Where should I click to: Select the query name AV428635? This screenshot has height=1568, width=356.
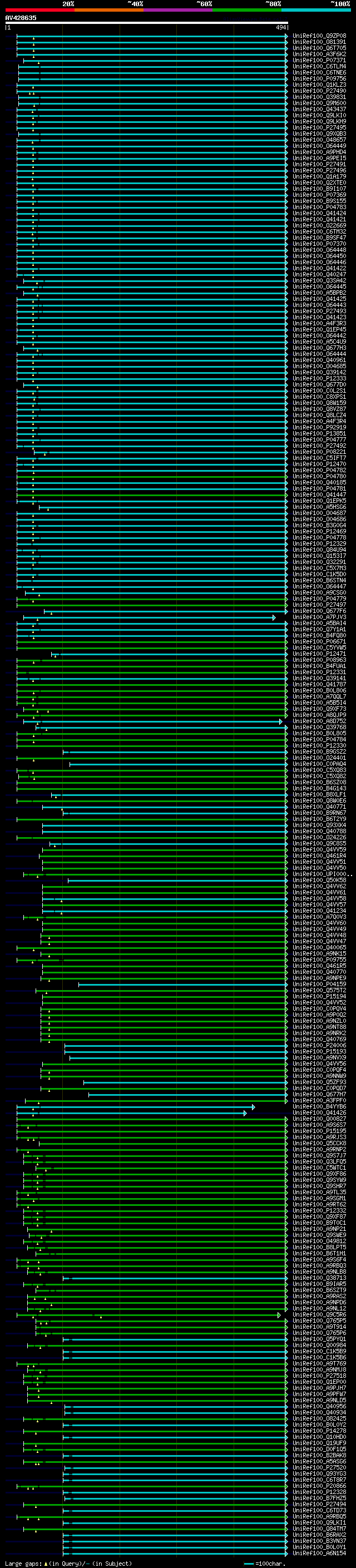point(21,18)
